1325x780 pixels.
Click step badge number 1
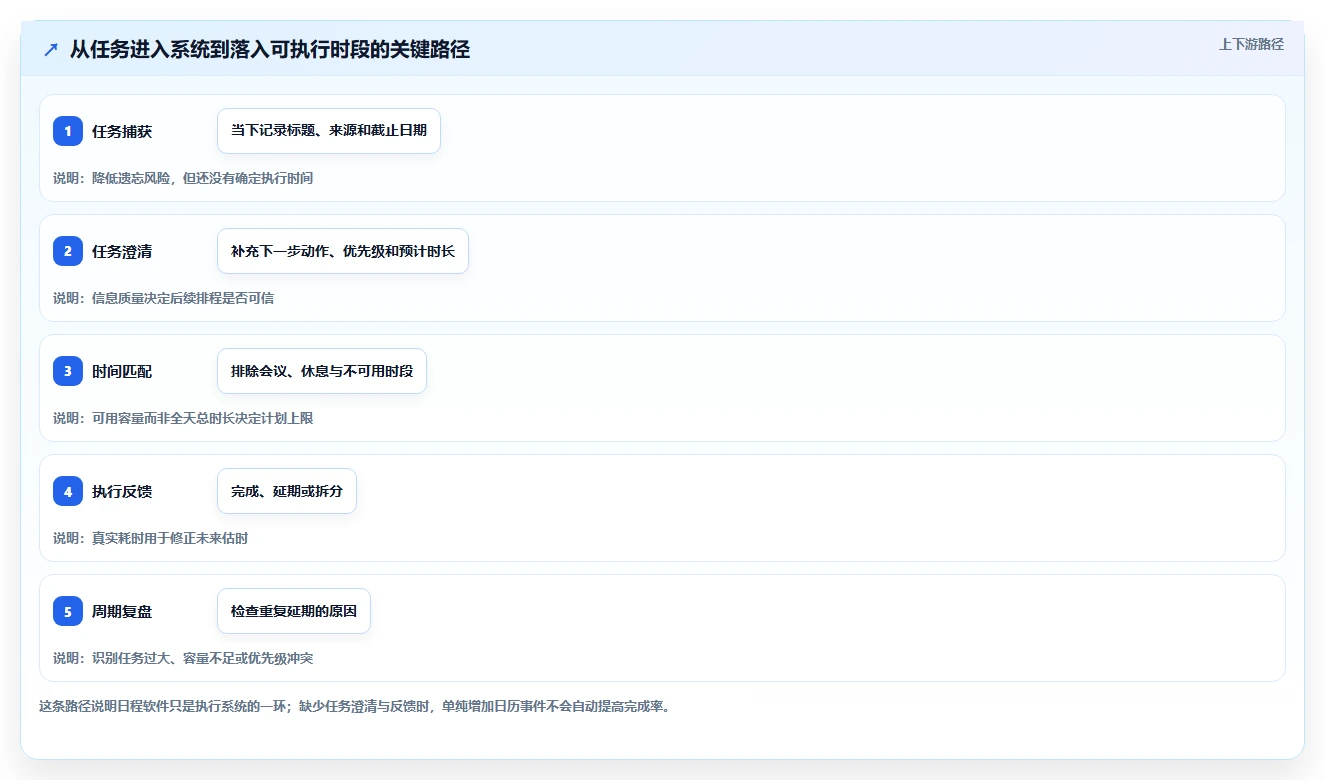pos(68,131)
